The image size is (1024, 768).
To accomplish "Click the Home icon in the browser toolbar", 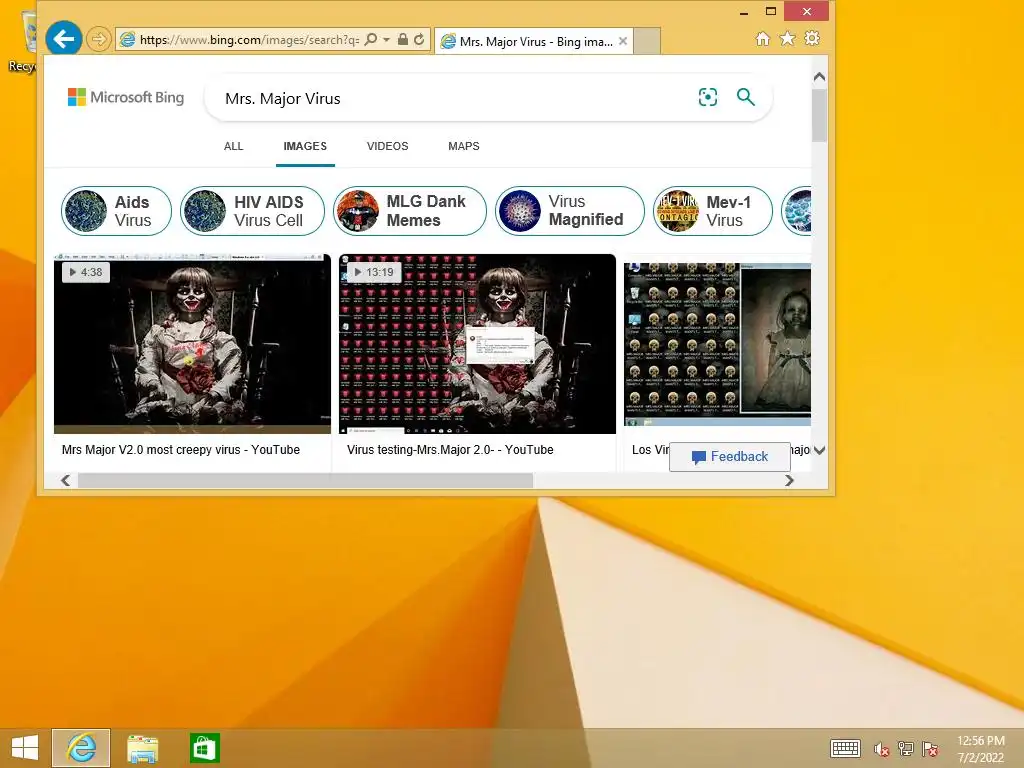I will tap(762, 39).
